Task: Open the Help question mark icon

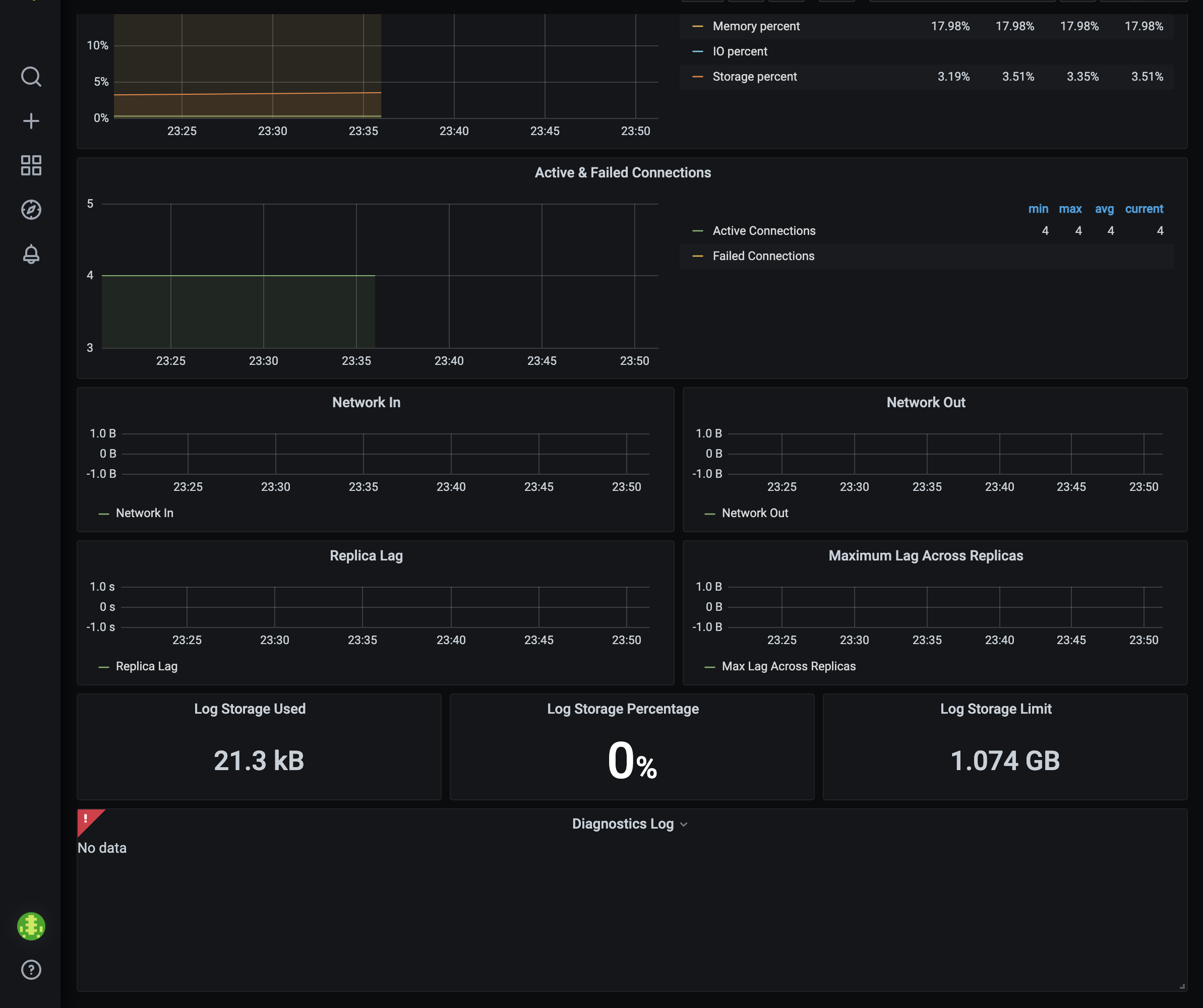Action: (x=31, y=970)
